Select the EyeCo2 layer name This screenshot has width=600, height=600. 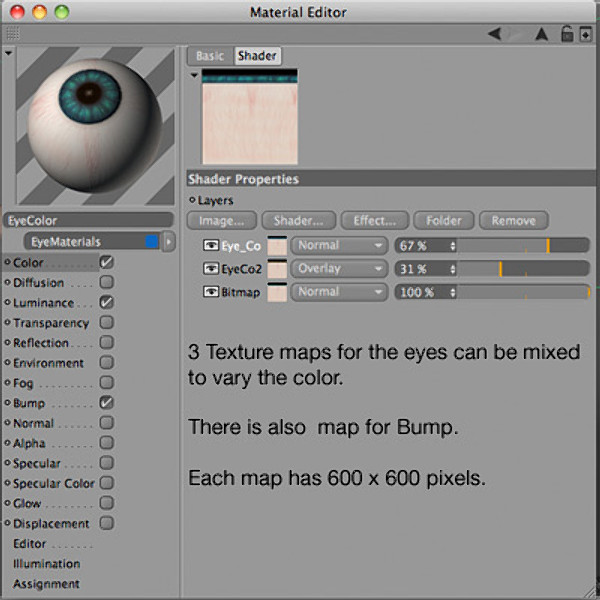[x=241, y=269]
